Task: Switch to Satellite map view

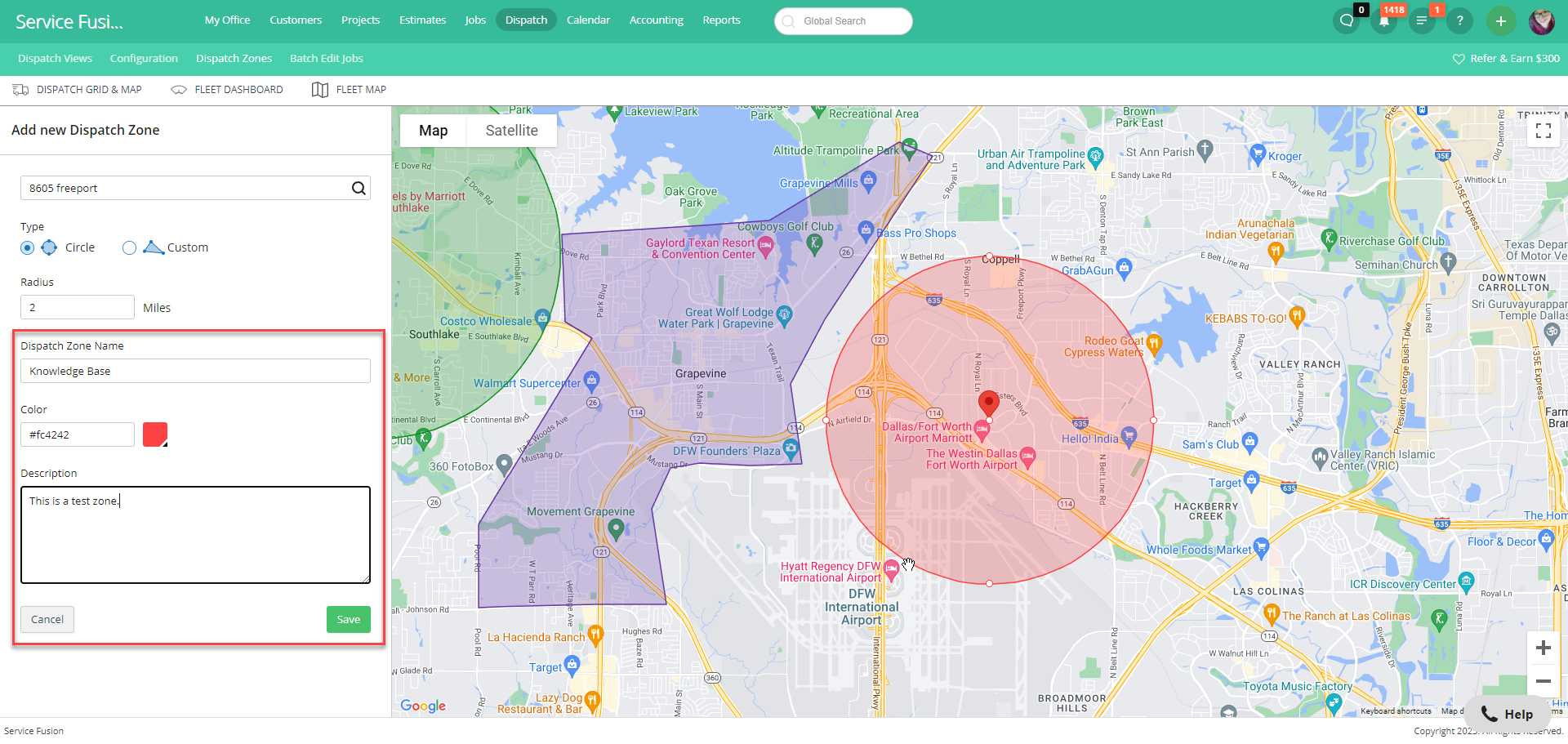Action: 512,131
